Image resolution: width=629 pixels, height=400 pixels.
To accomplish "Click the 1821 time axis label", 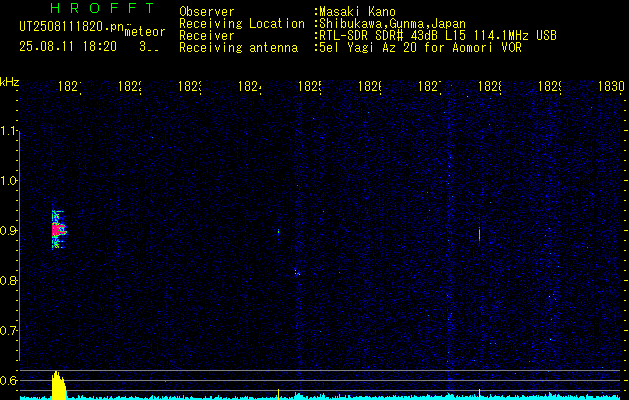I will pos(70,86).
